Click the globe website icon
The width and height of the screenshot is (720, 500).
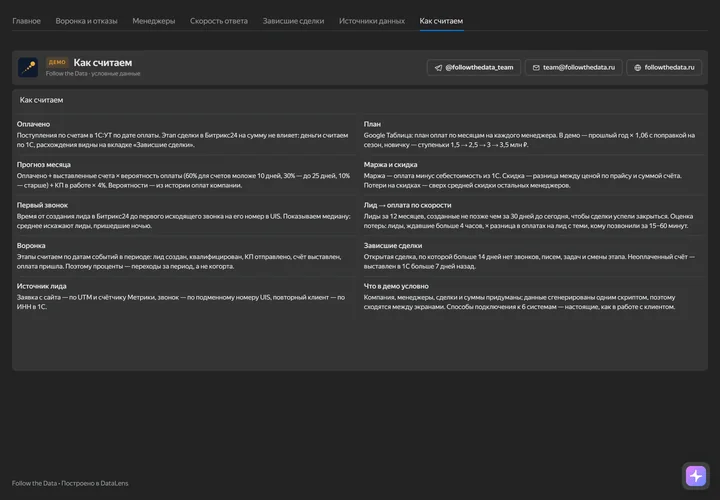click(x=637, y=67)
